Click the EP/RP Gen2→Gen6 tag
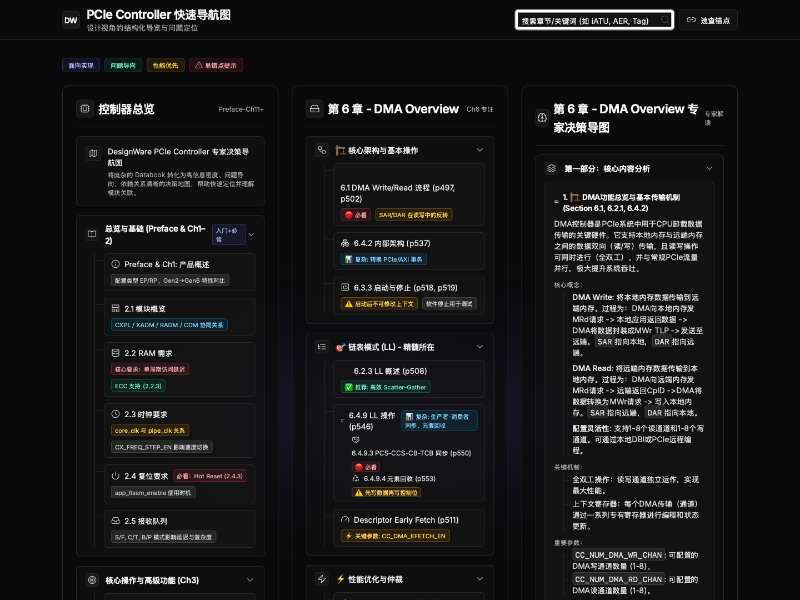Viewport: 800px width, 600px height. click(170, 280)
